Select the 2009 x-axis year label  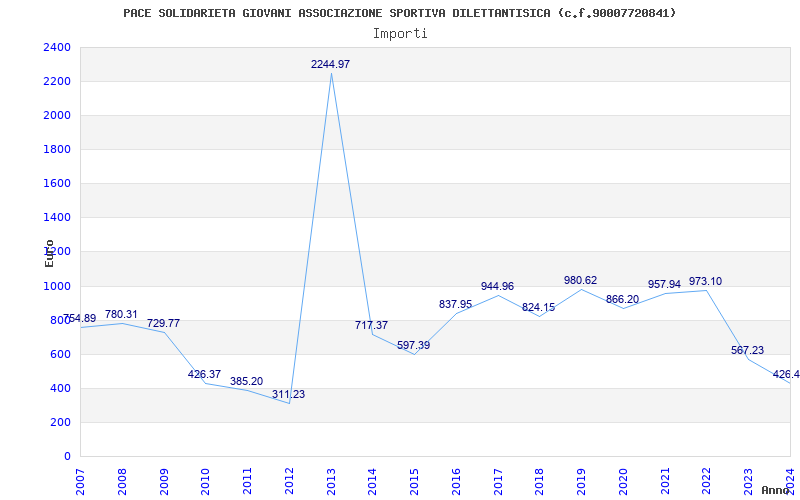164,481
